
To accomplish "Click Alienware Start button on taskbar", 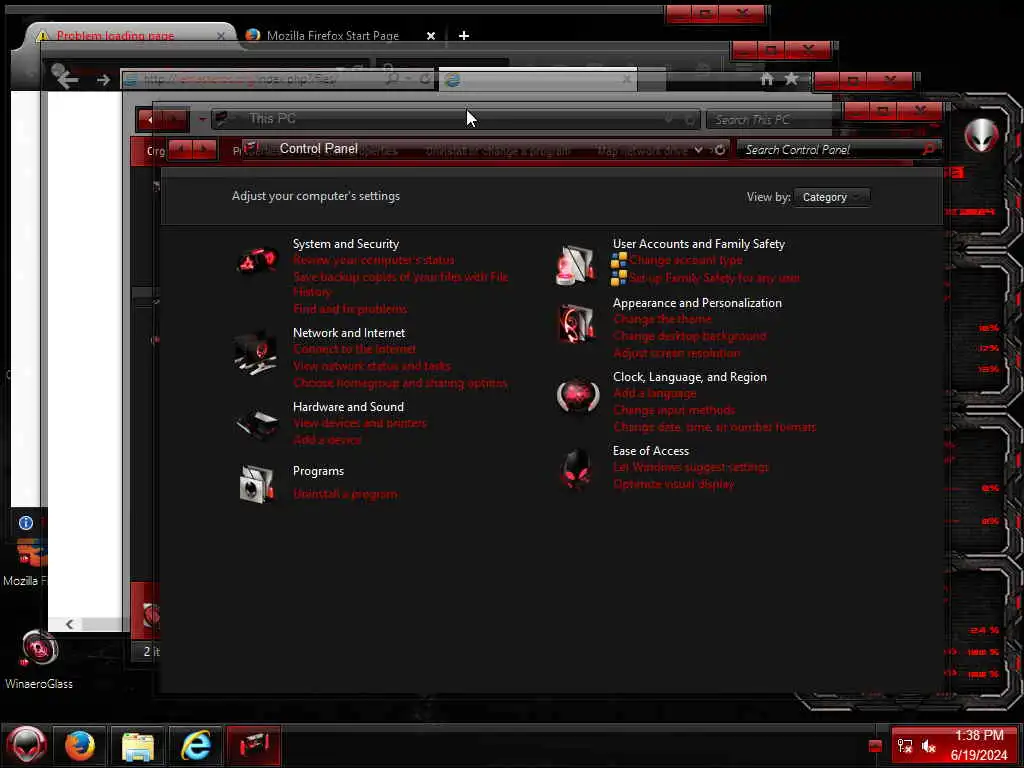I will tap(27, 745).
